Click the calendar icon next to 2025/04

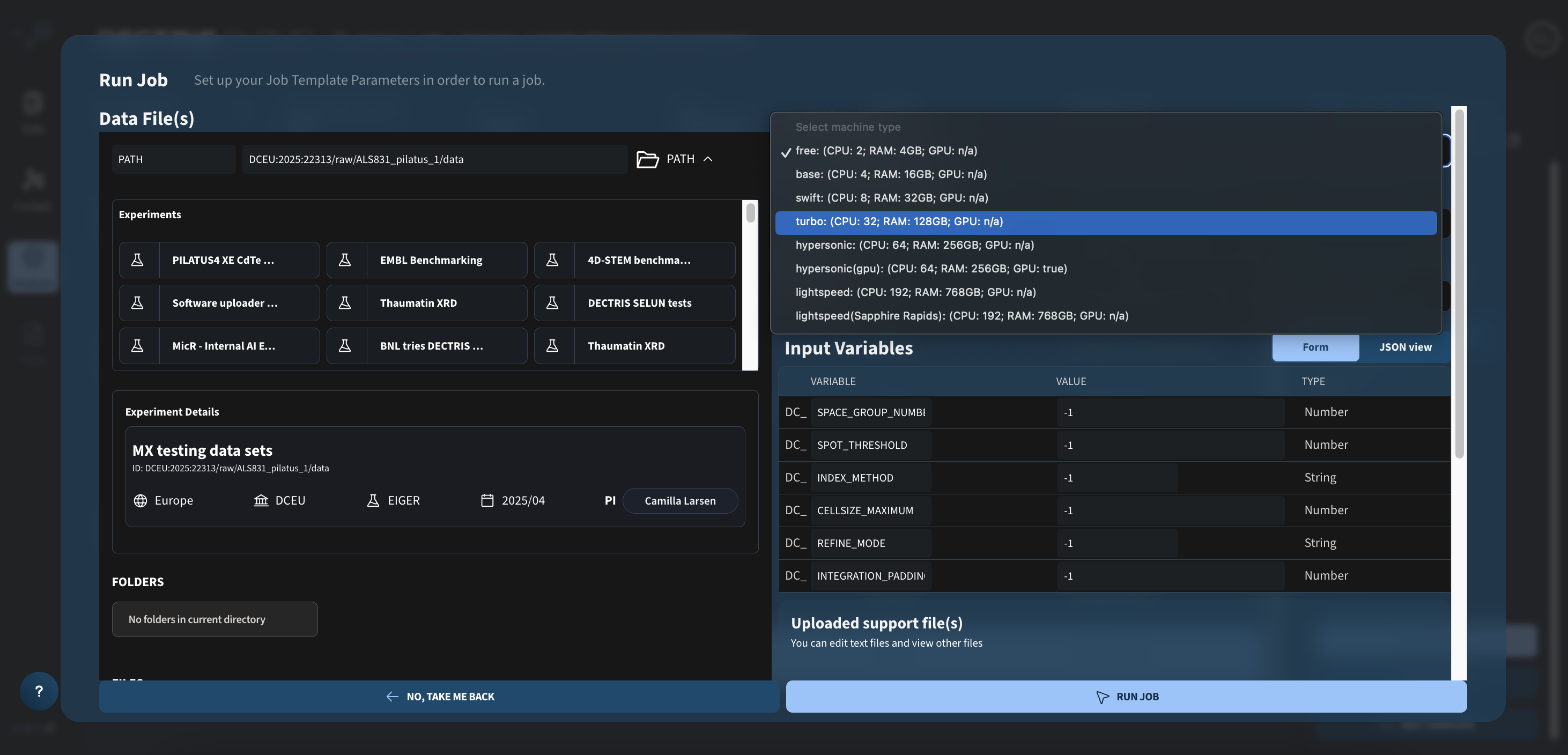pos(487,500)
